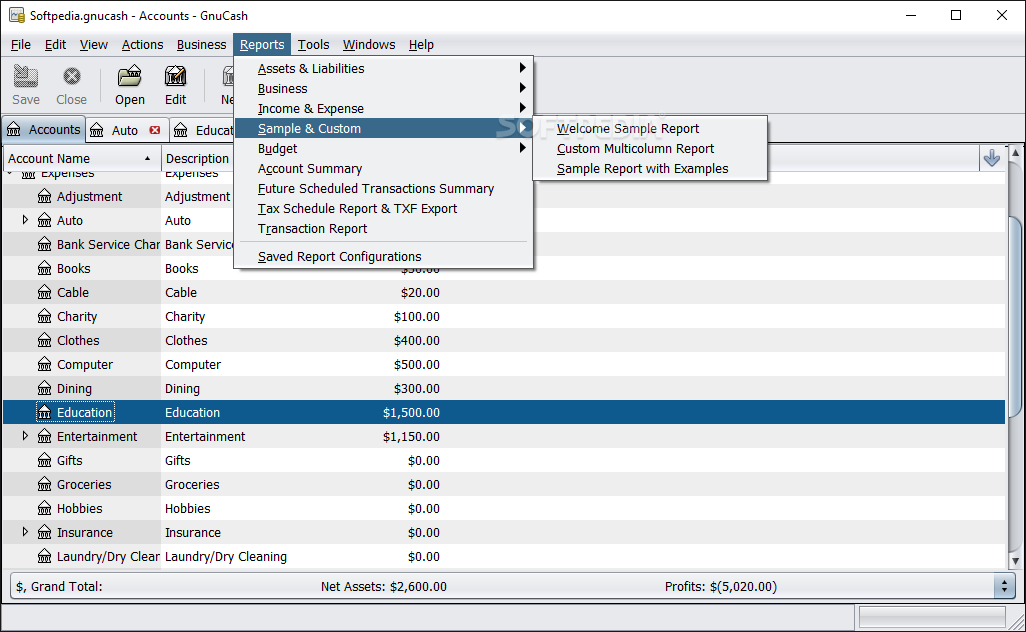This screenshot has height=632, width=1026.
Task: Open the Assets & Liabilities submenu
Action: click(x=383, y=68)
